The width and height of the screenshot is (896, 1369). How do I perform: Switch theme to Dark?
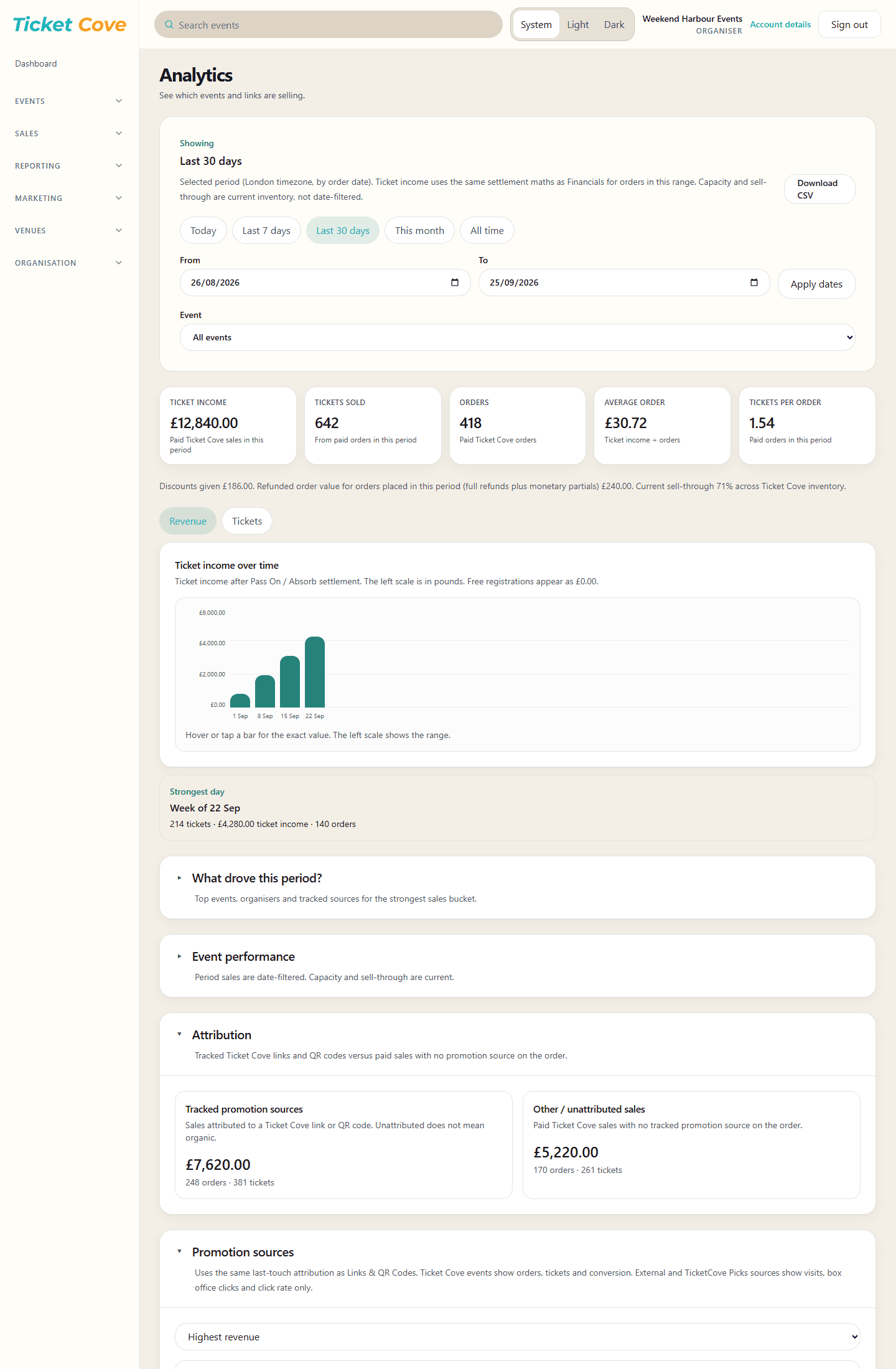coord(614,24)
